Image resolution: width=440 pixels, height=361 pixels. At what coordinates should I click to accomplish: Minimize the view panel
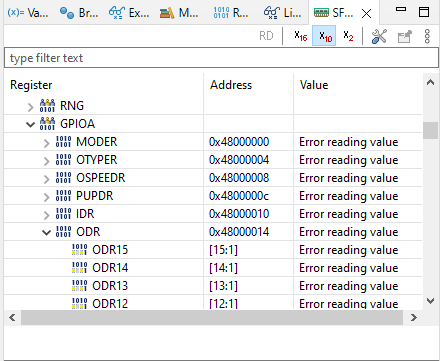401,9
